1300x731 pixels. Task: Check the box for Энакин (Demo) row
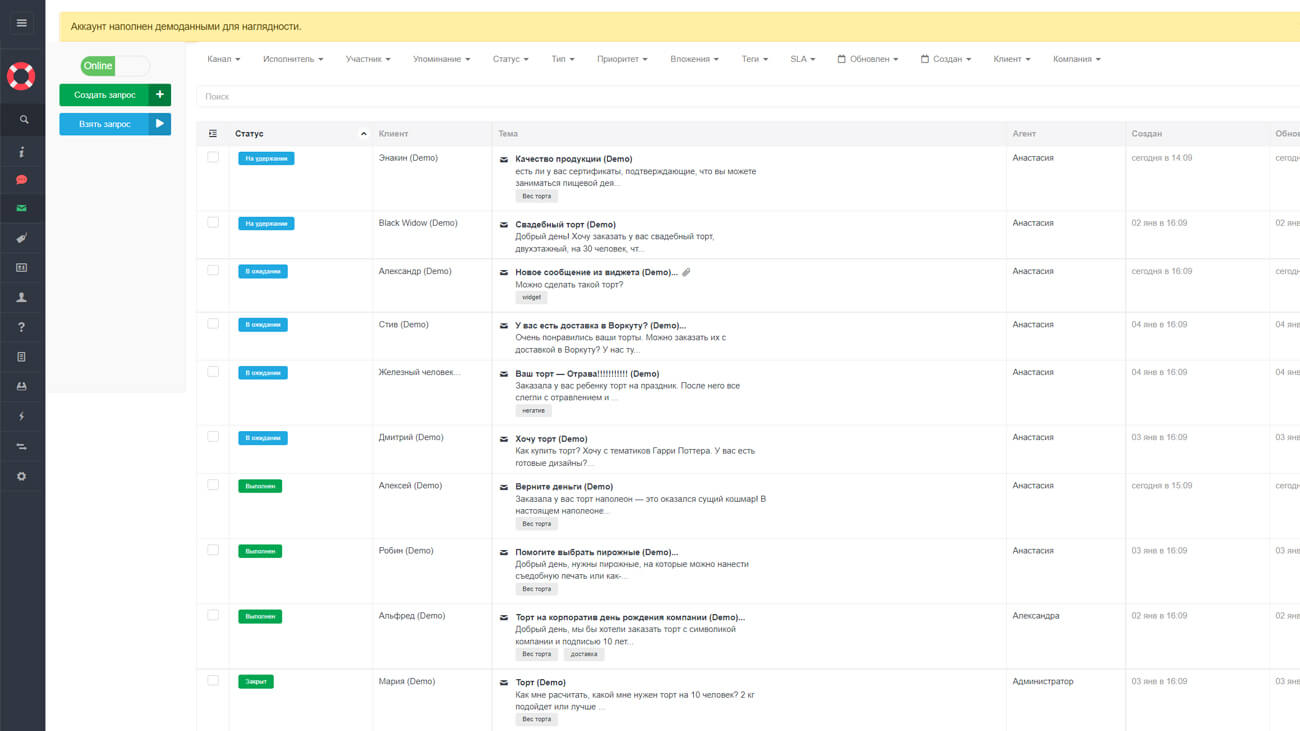pyautogui.click(x=213, y=157)
